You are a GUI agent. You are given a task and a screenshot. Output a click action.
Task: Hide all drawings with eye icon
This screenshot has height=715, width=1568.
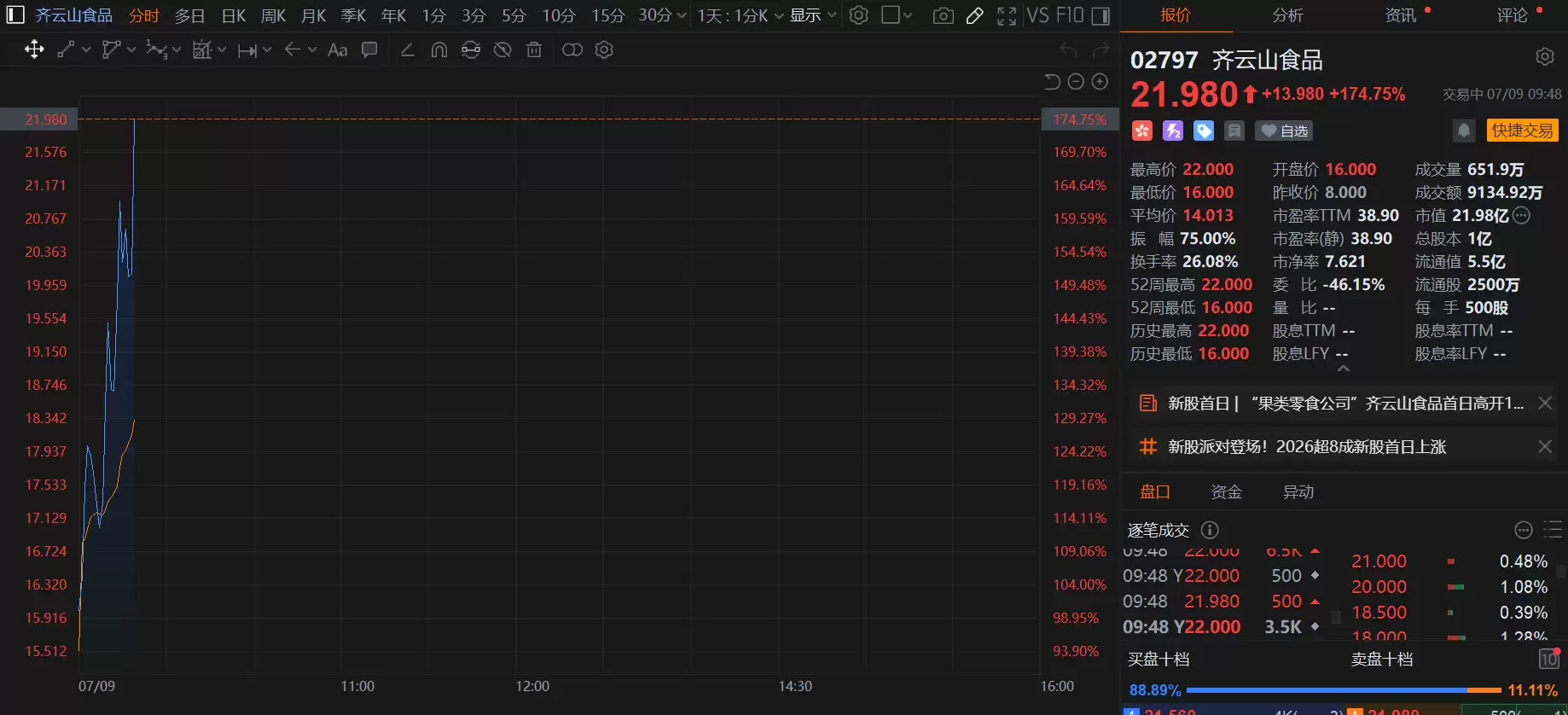click(502, 49)
